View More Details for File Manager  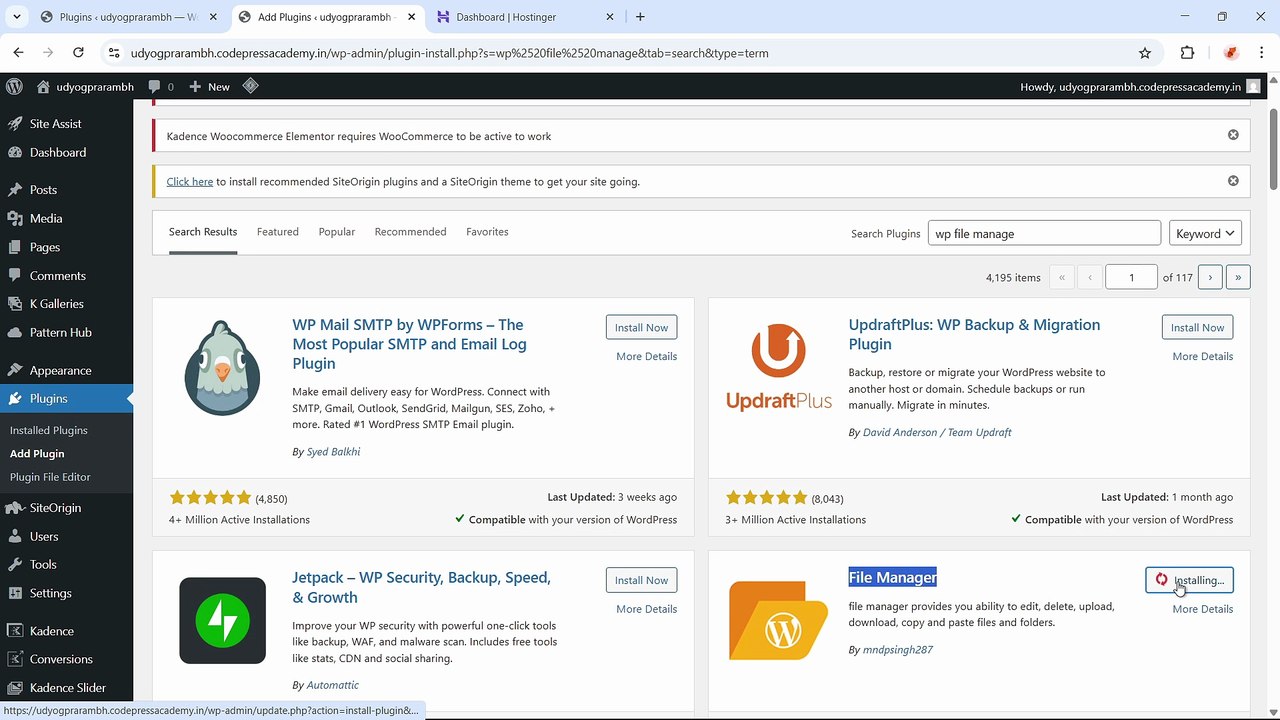pos(1202,609)
